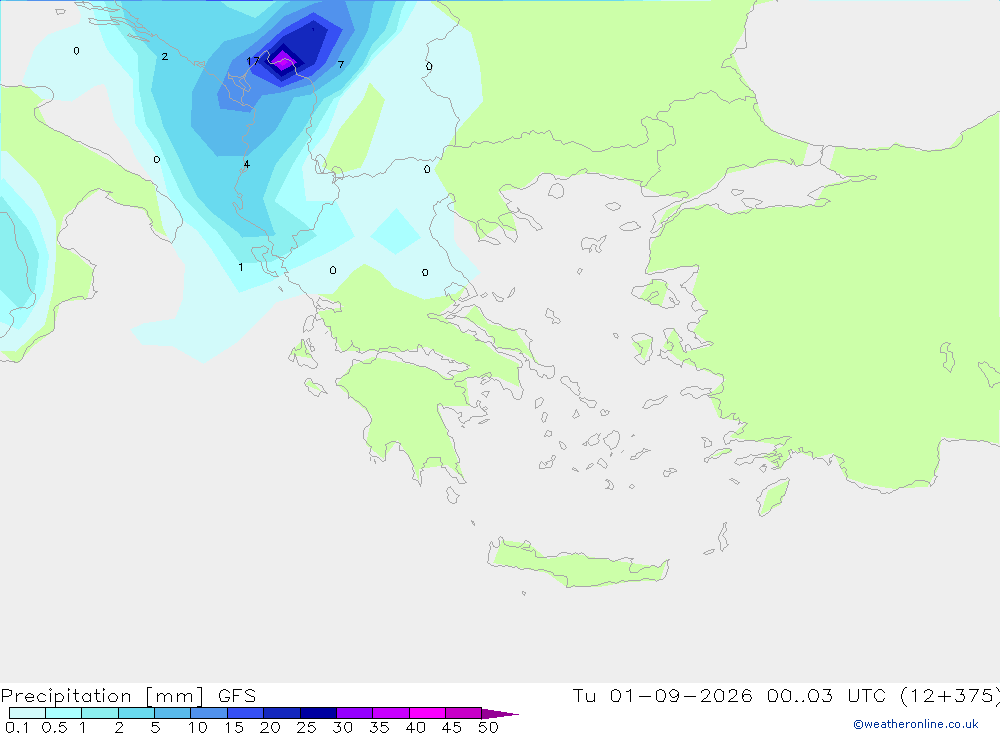Click the '30' legend scale label
This screenshot has height=733, width=1000.
(342, 727)
